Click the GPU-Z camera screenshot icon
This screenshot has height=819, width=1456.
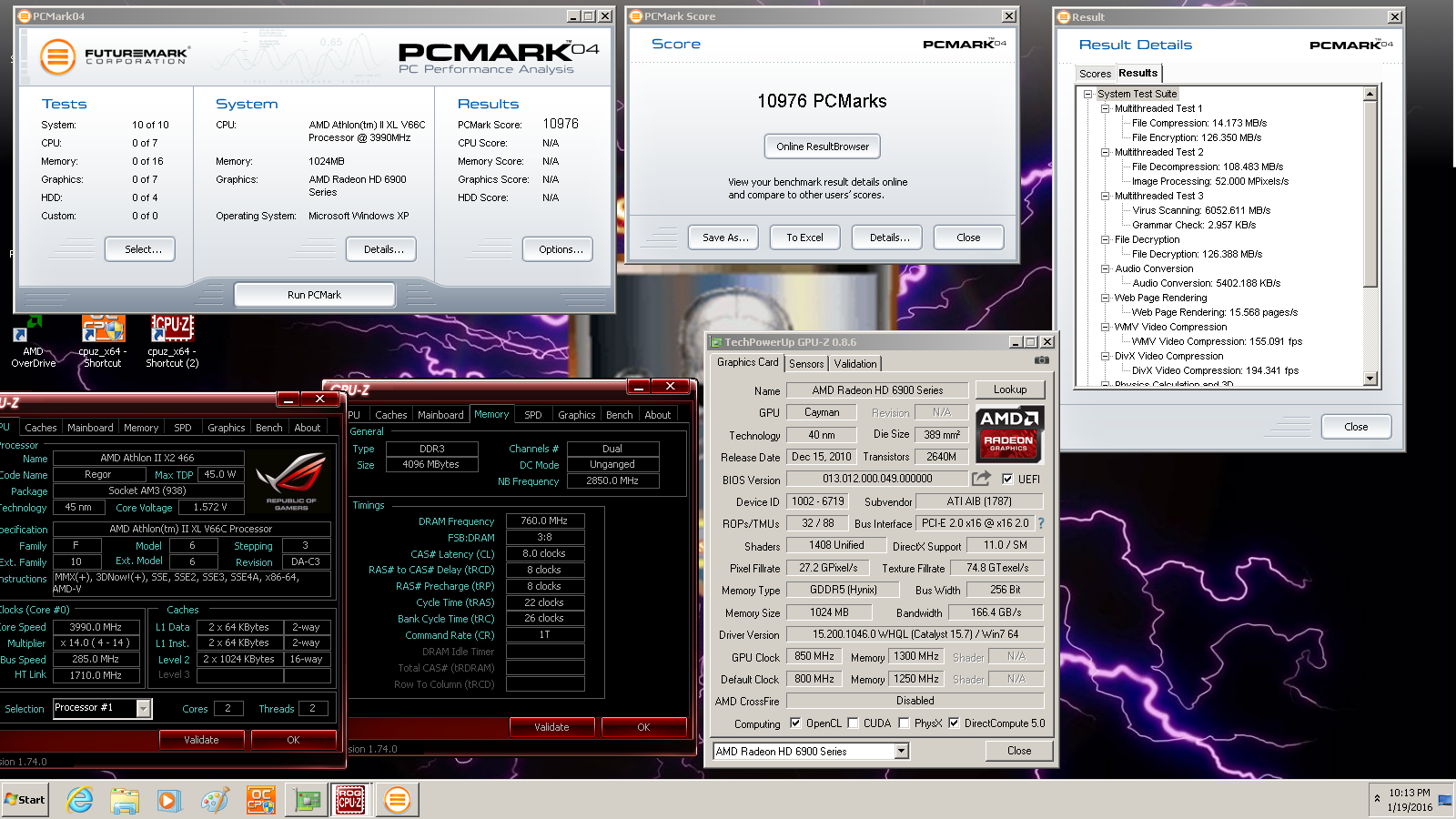[1042, 360]
